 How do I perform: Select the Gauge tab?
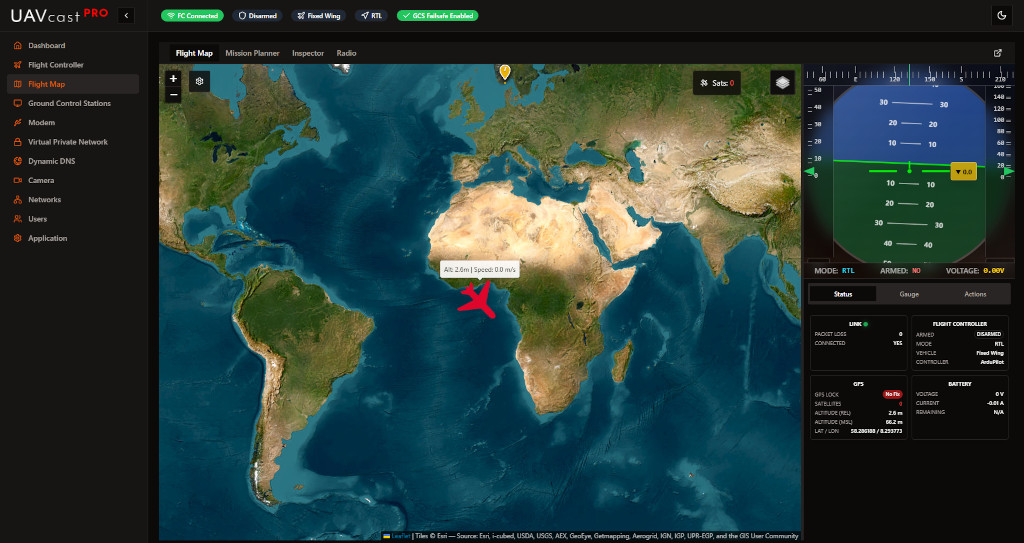coord(908,294)
